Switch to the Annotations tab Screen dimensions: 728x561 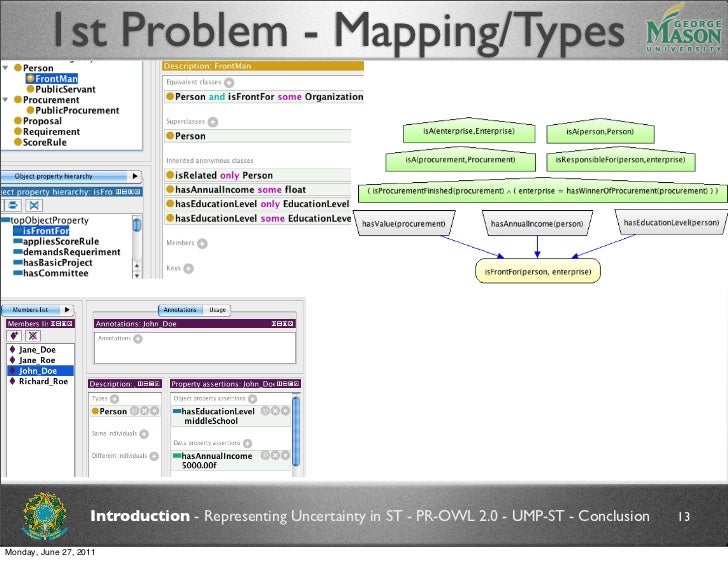pos(180,310)
